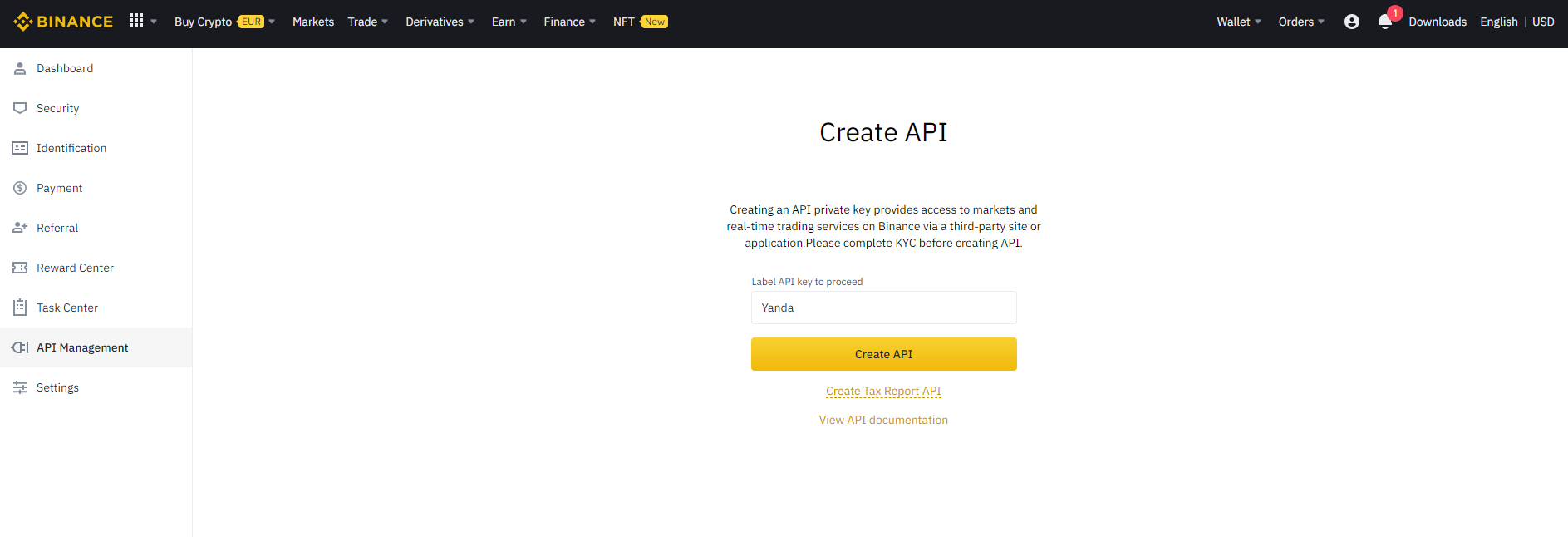The image size is (1568, 537).
Task: Open the Finance menu
Action: coord(564,22)
